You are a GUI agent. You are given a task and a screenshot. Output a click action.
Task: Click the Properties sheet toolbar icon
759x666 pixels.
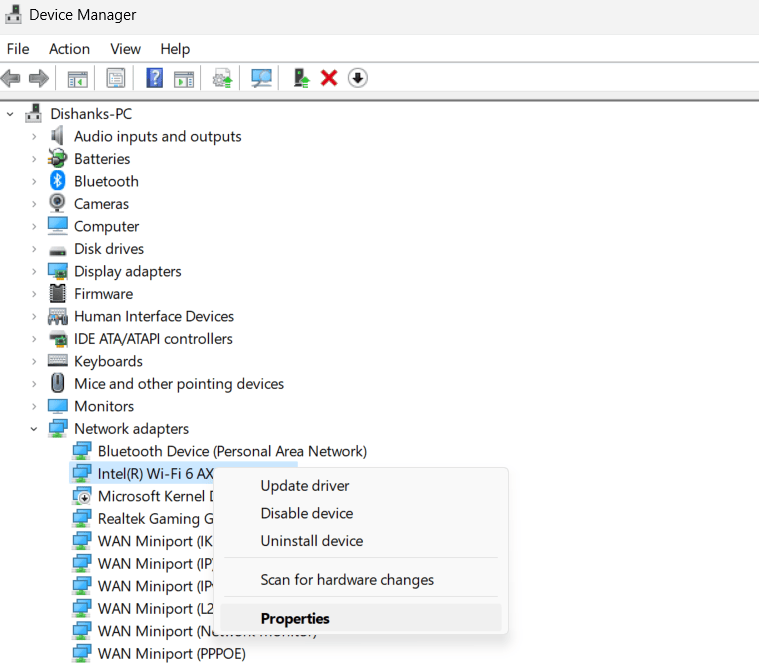tap(116, 78)
